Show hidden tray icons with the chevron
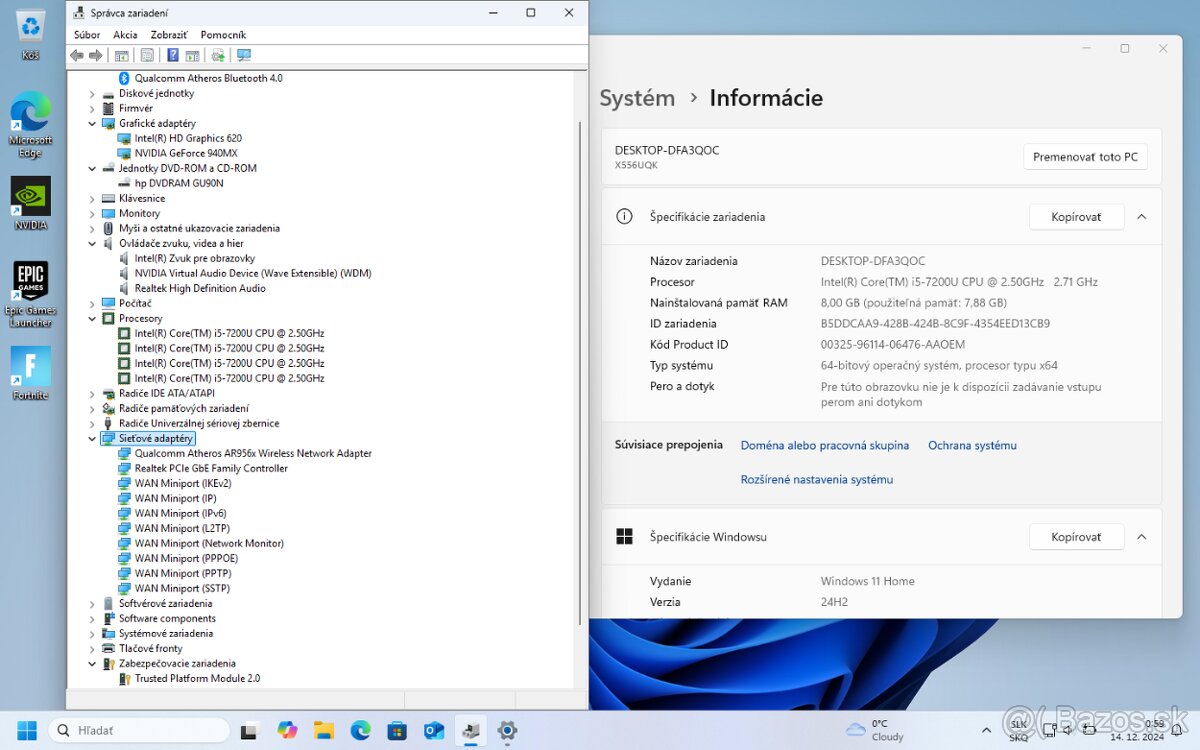Viewport: 1200px width, 750px height. coord(986,730)
